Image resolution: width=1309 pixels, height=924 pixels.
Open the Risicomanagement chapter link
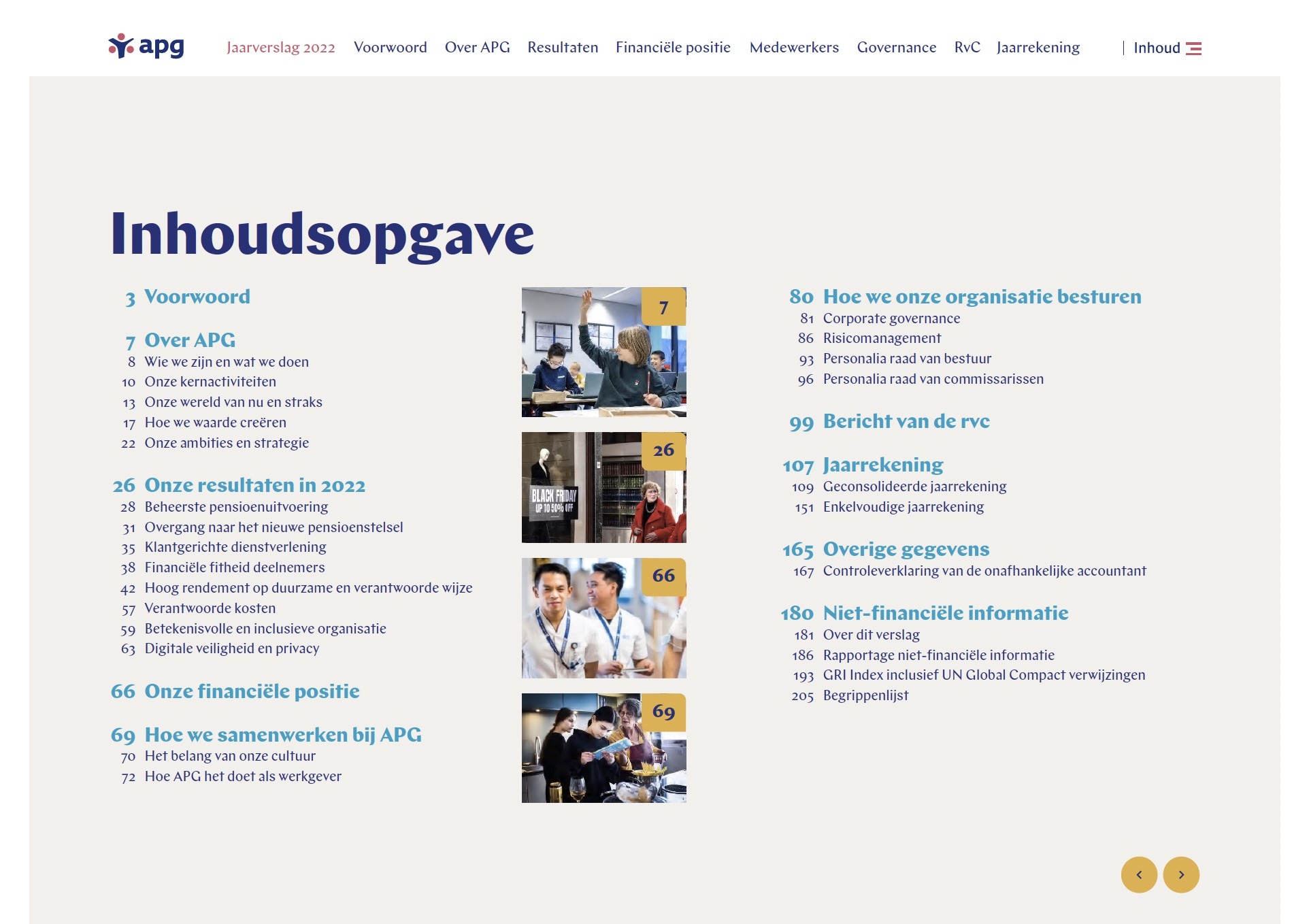(x=882, y=338)
